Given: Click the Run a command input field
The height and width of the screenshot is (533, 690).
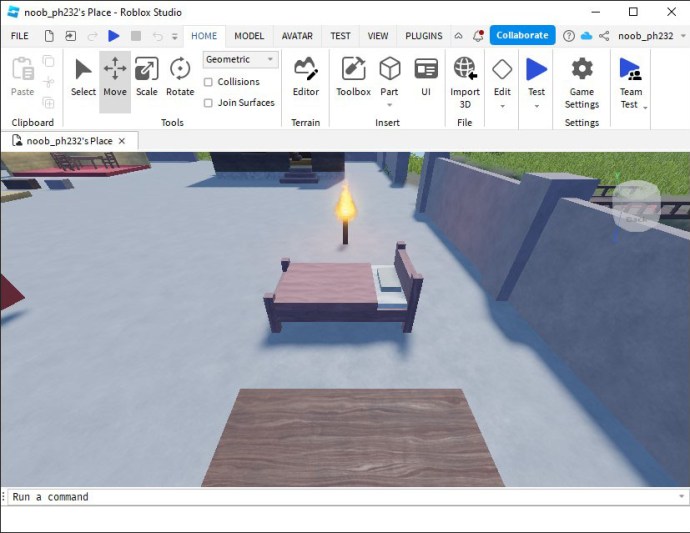Looking at the screenshot, I should [x=340, y=497].
